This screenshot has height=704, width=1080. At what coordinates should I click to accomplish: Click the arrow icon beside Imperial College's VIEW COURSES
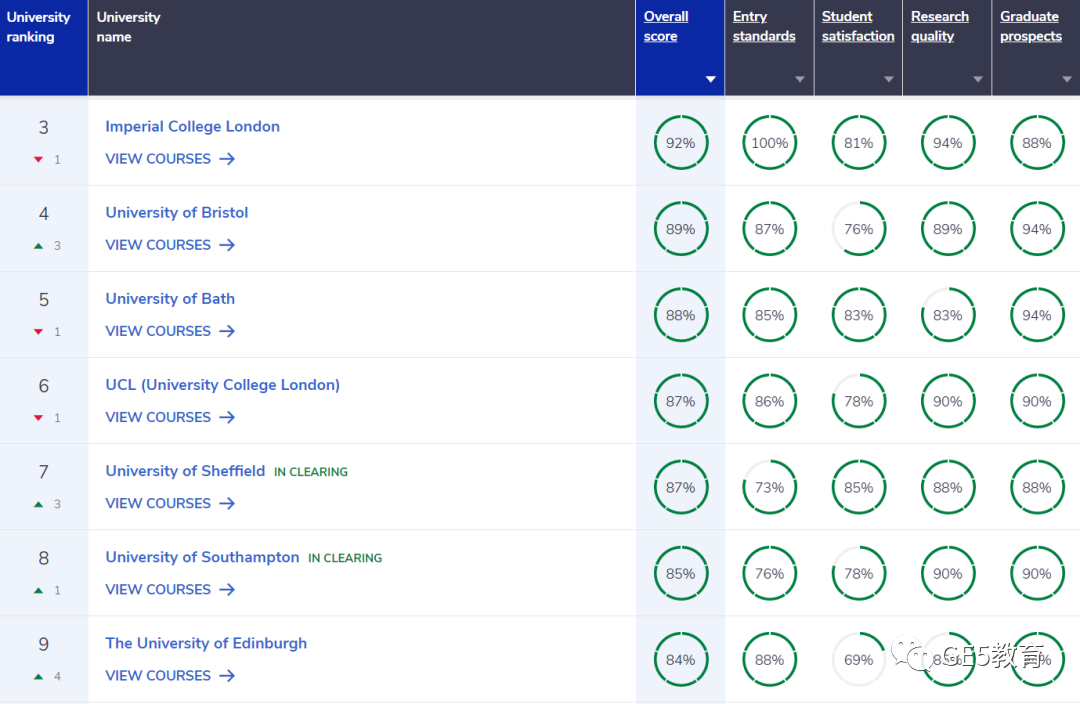click(227, 159)
